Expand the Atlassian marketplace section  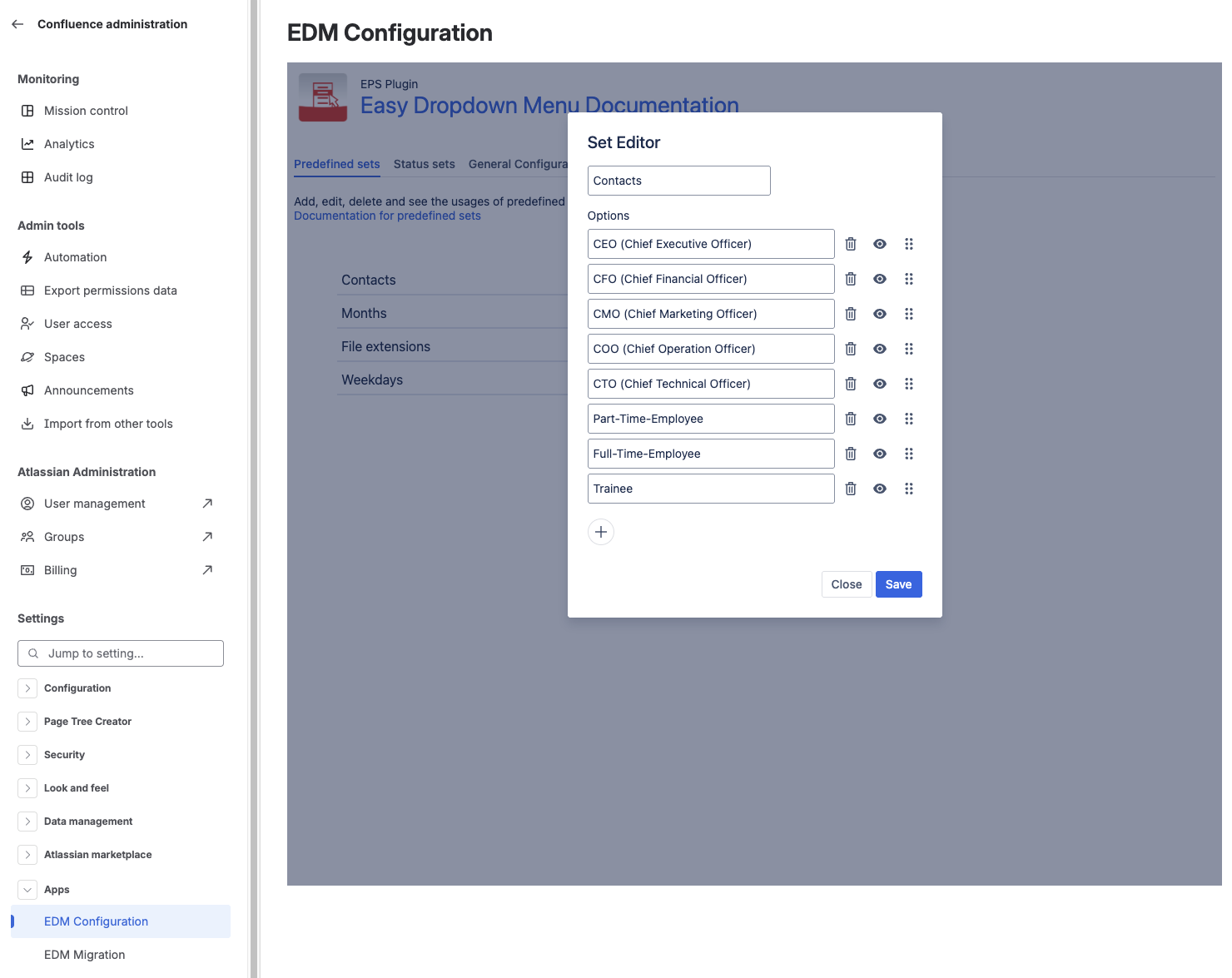click(x=27, y=855)
